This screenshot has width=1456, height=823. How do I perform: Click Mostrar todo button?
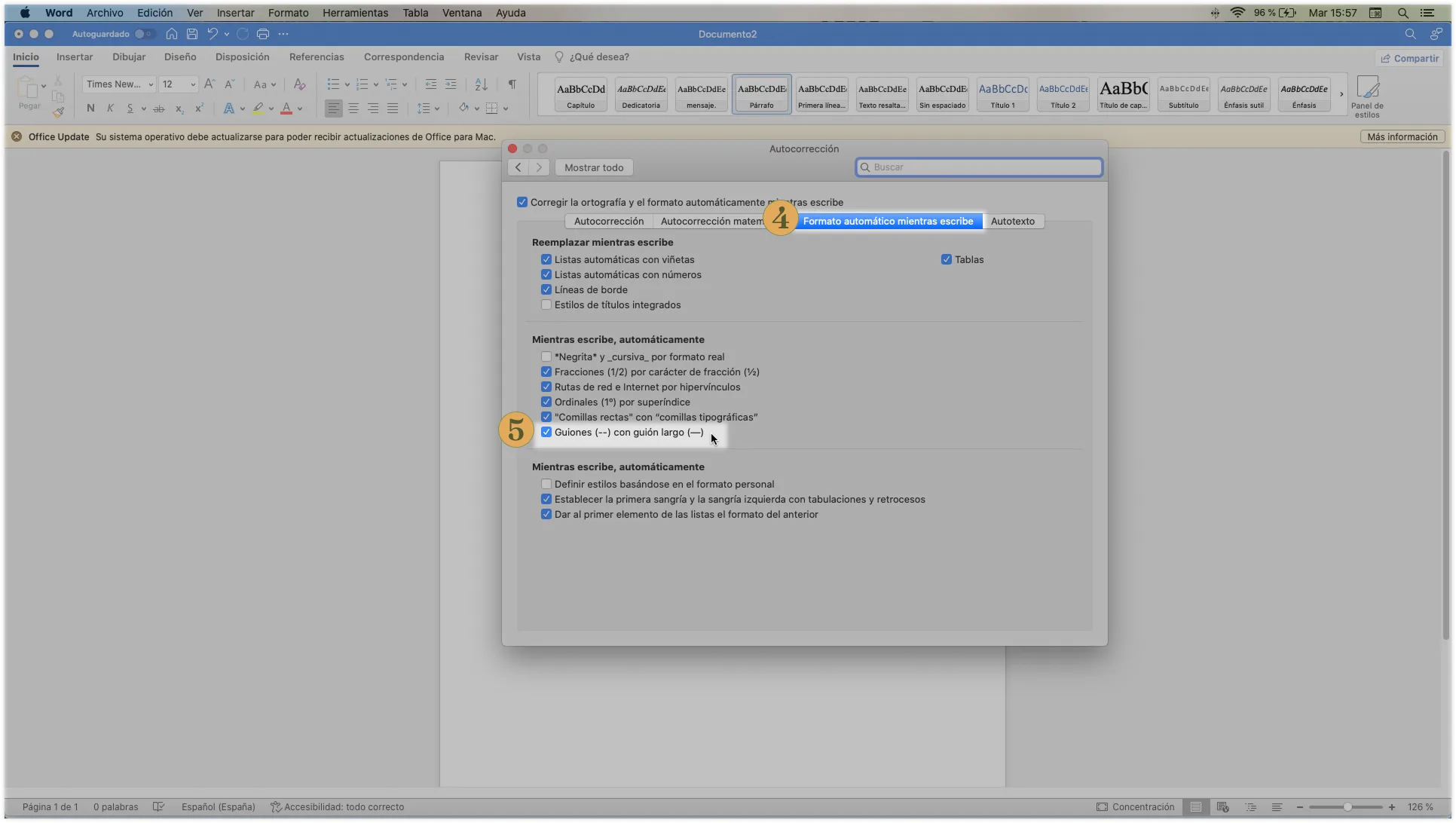point(594,167)
